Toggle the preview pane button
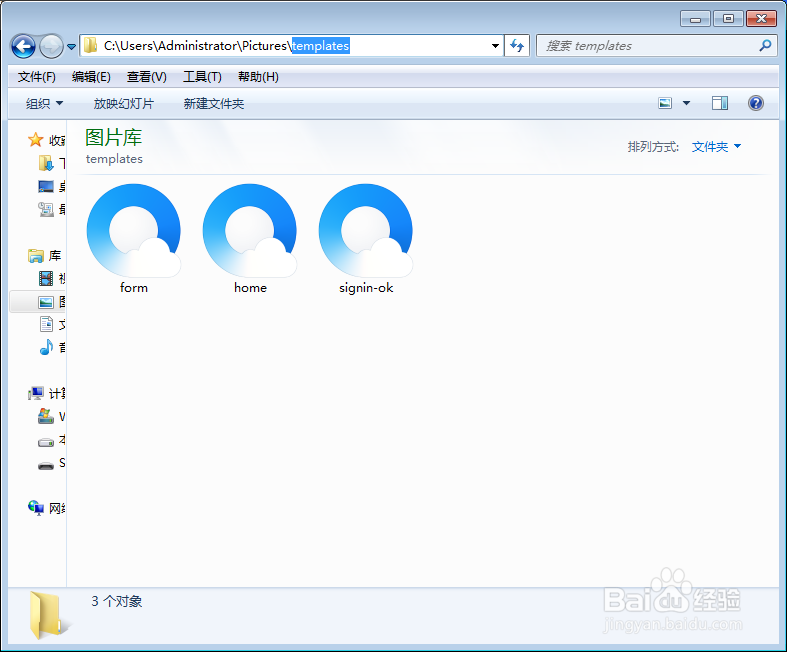 click(720, 103)
